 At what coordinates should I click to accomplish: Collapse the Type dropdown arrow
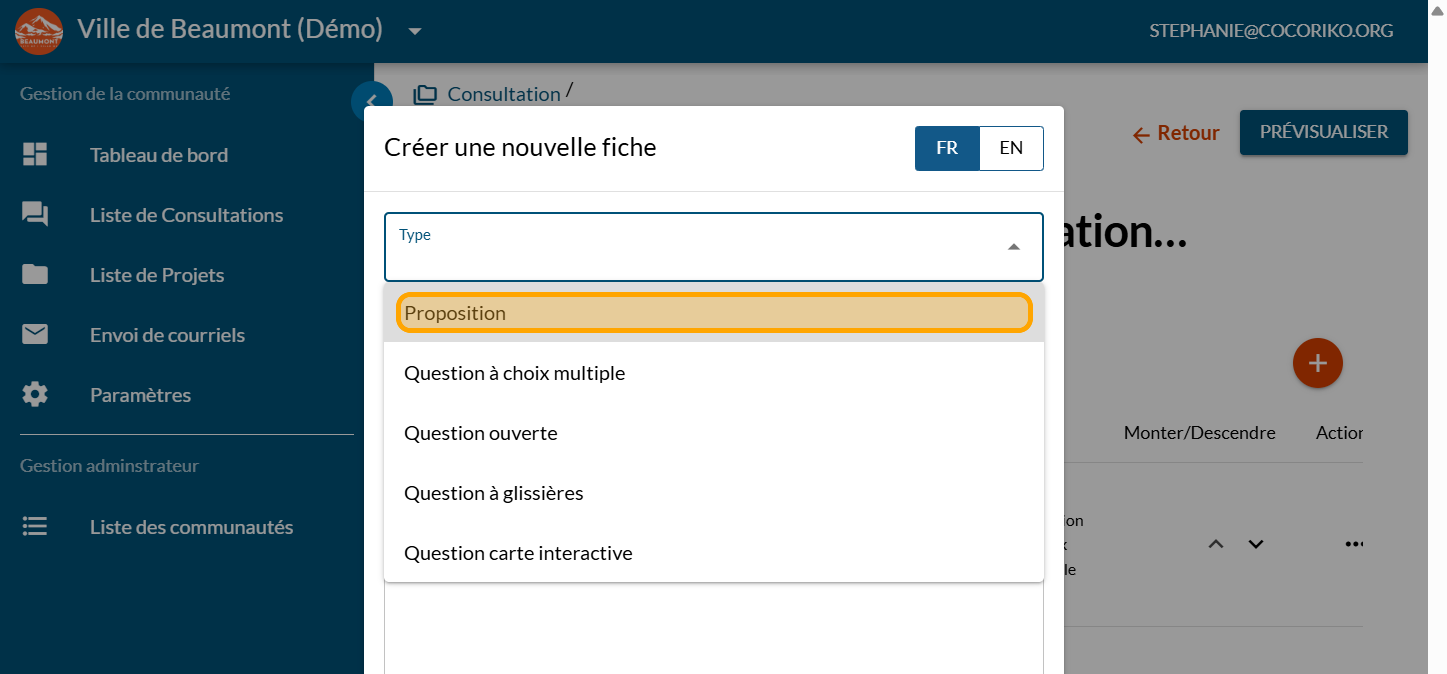click(x=1013, y=247)
